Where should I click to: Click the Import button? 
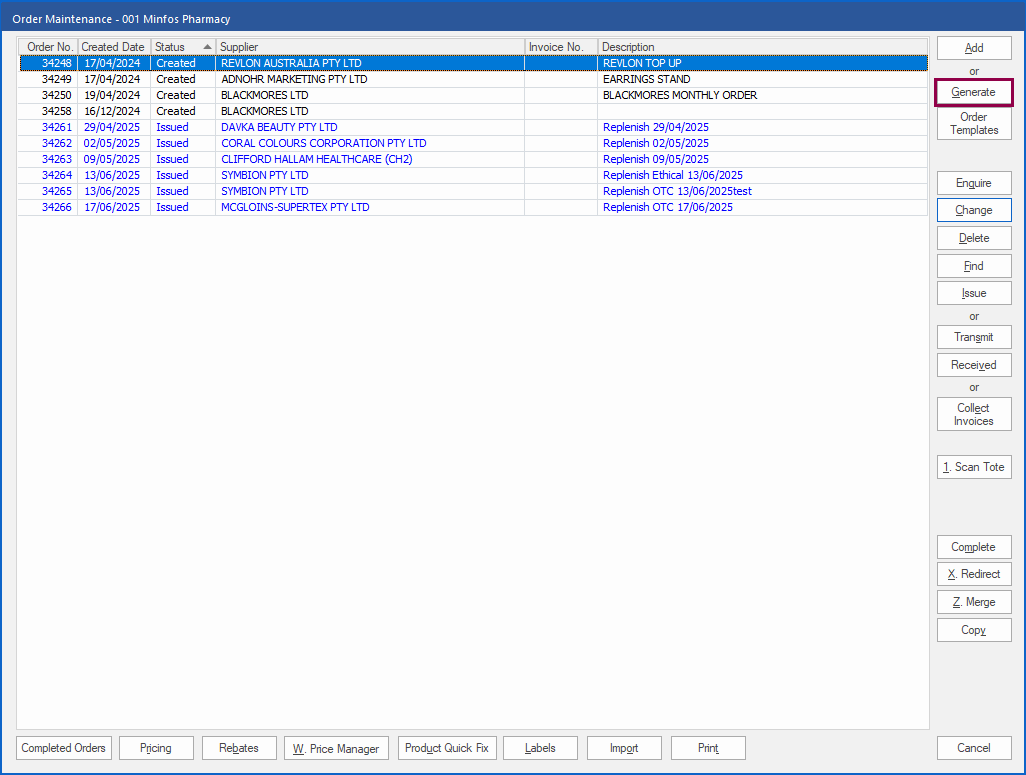624,748
